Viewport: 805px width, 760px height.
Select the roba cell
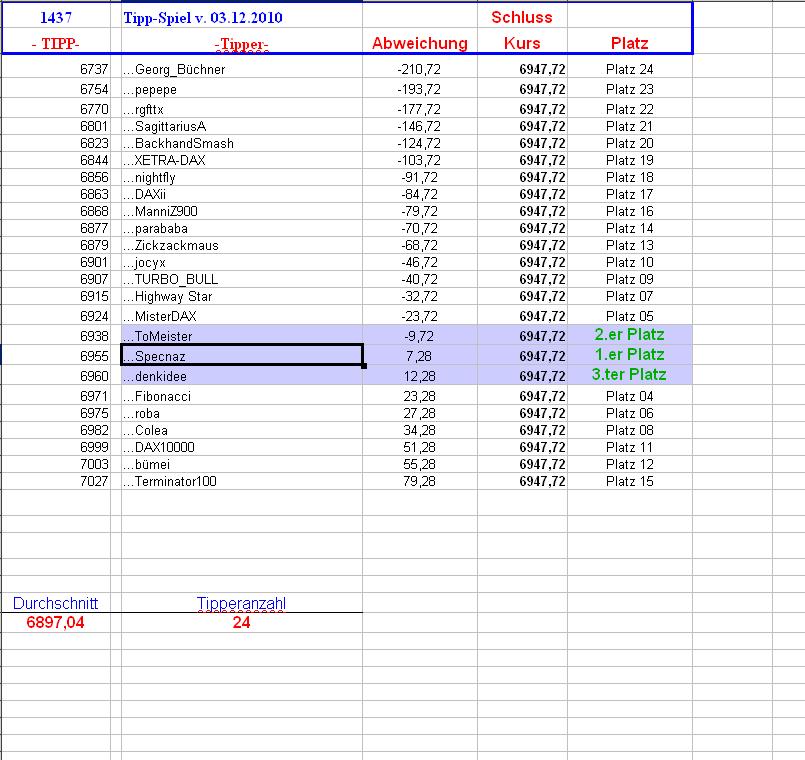pos(242,413)
